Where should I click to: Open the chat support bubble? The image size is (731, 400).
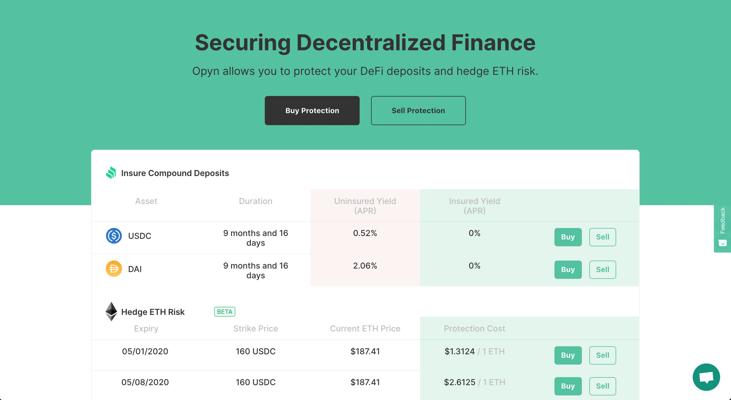click(x=706, y=377)
